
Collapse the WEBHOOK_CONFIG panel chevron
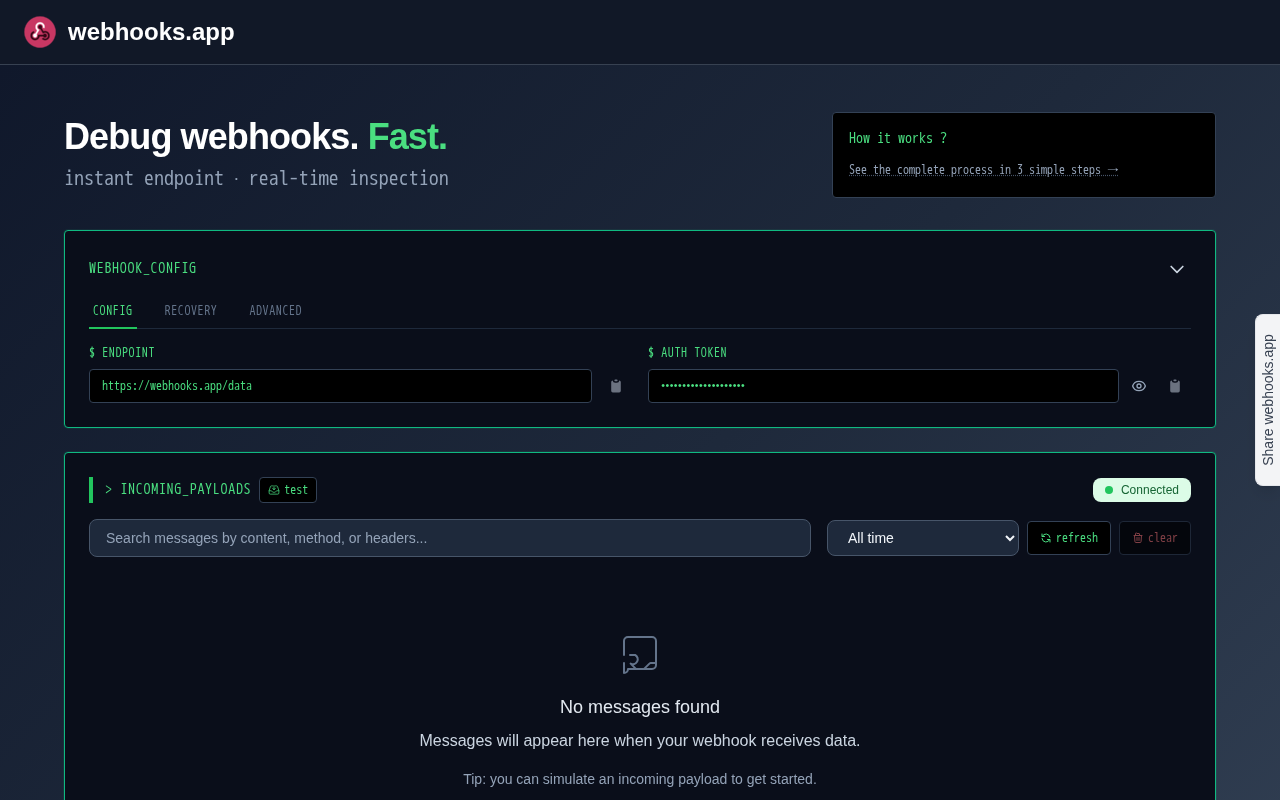pyautogui.click(x=1177, y=269)
